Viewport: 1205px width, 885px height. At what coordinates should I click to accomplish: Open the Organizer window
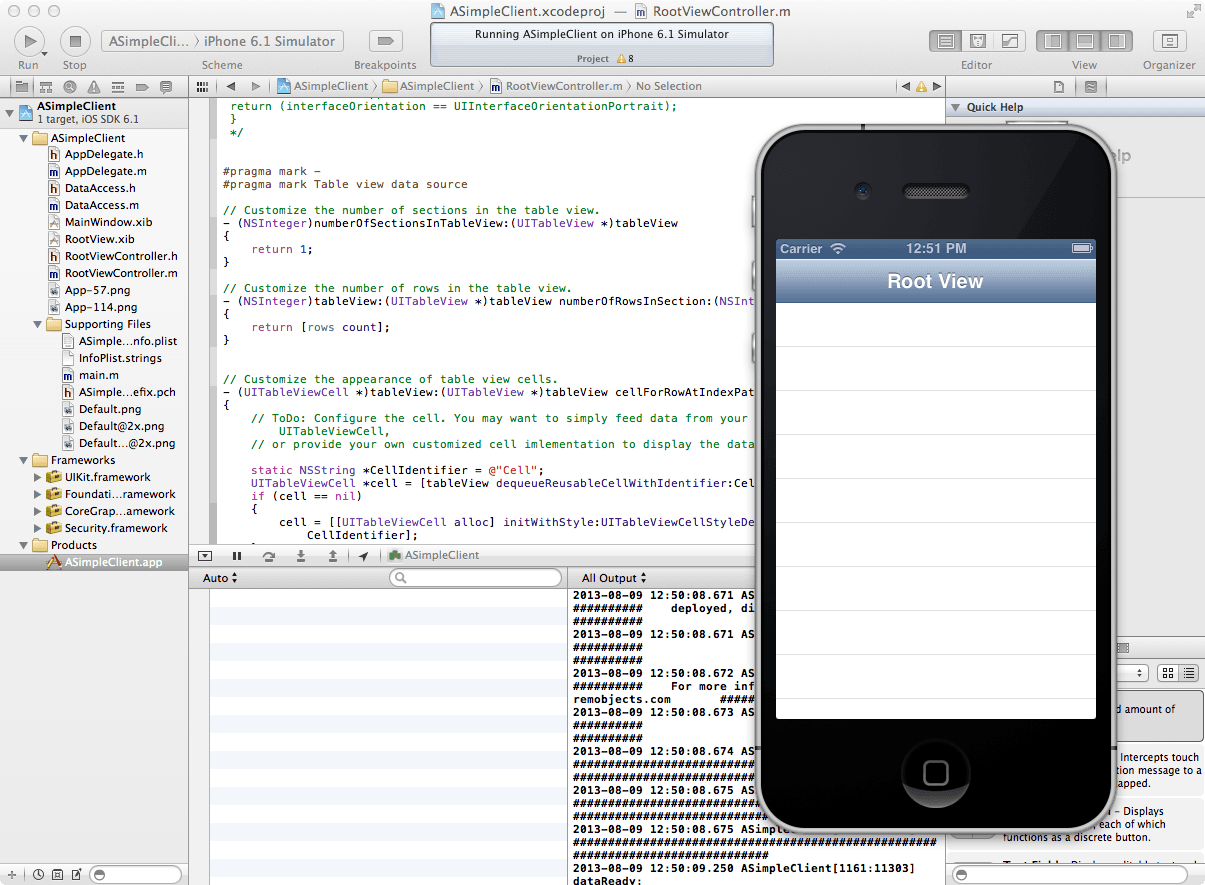coord(1169,41)
